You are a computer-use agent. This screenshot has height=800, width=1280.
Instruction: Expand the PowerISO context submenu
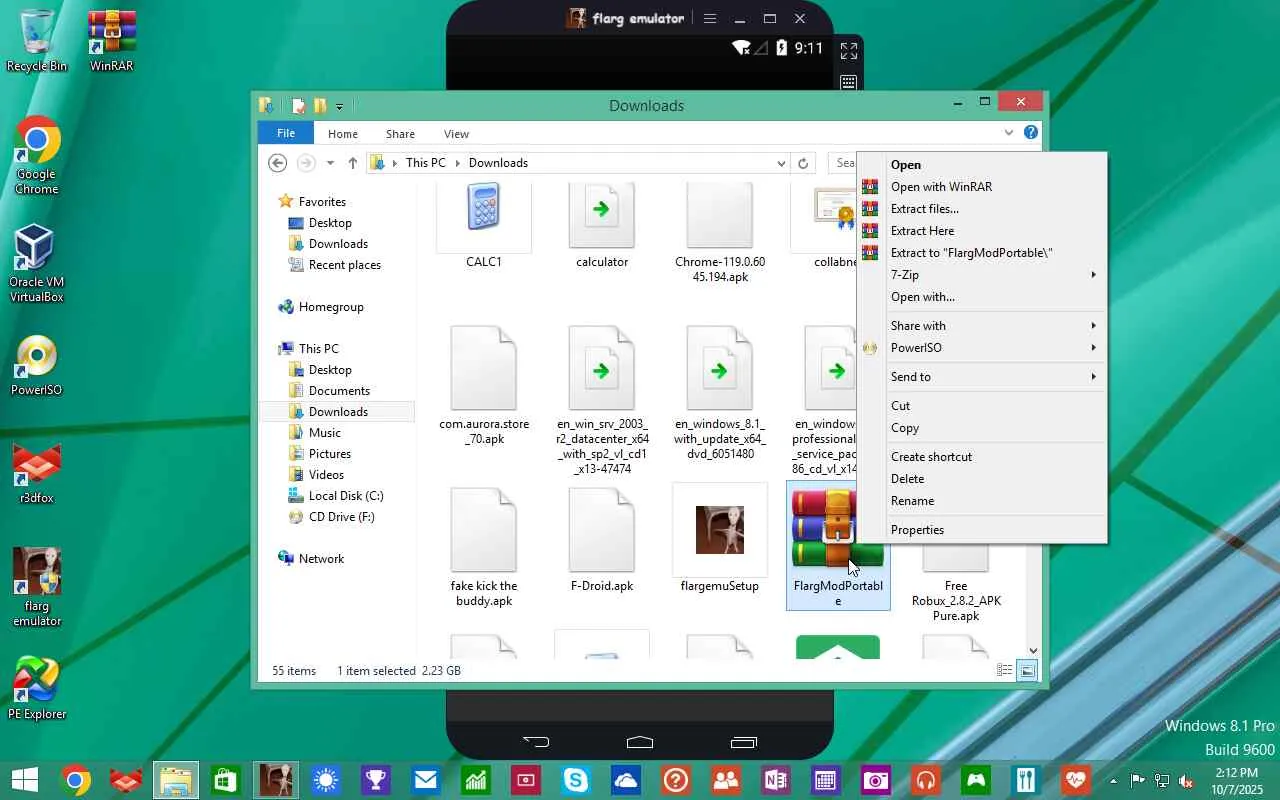click(983, 348)
